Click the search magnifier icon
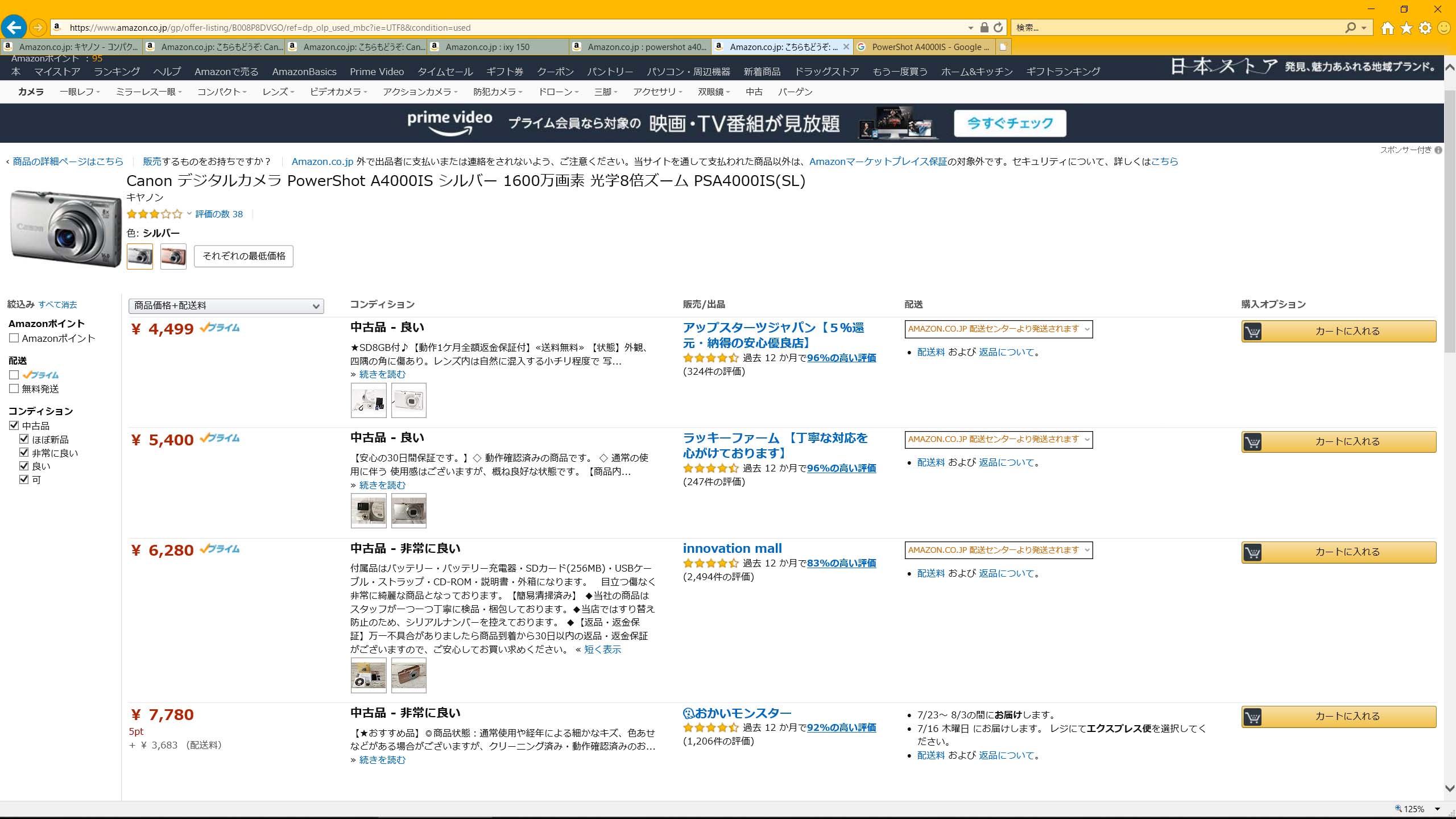The image size is (1456, 819). click(x=1350, y=27)
